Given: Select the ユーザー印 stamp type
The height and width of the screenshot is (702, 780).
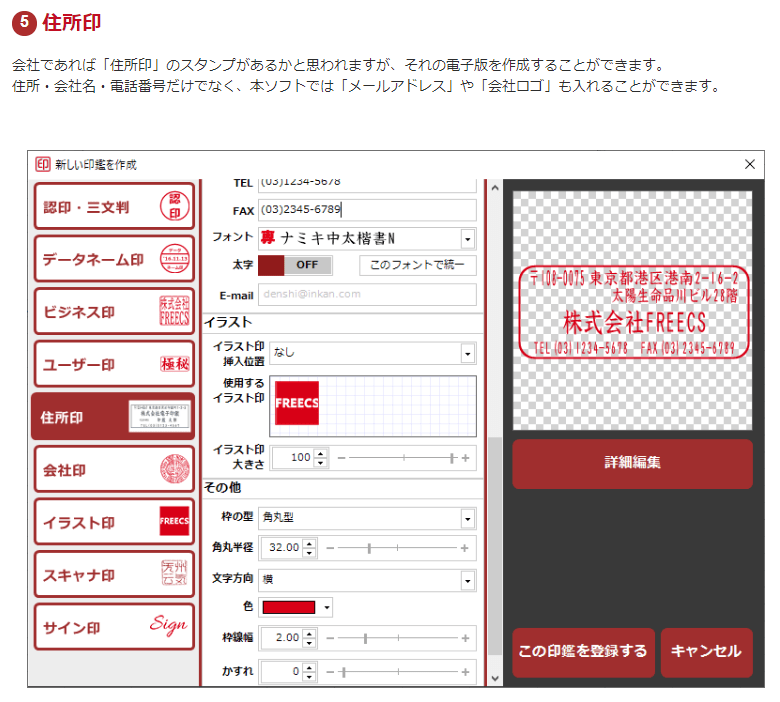Looking at the screenshot, I should [x=113, y=364].
